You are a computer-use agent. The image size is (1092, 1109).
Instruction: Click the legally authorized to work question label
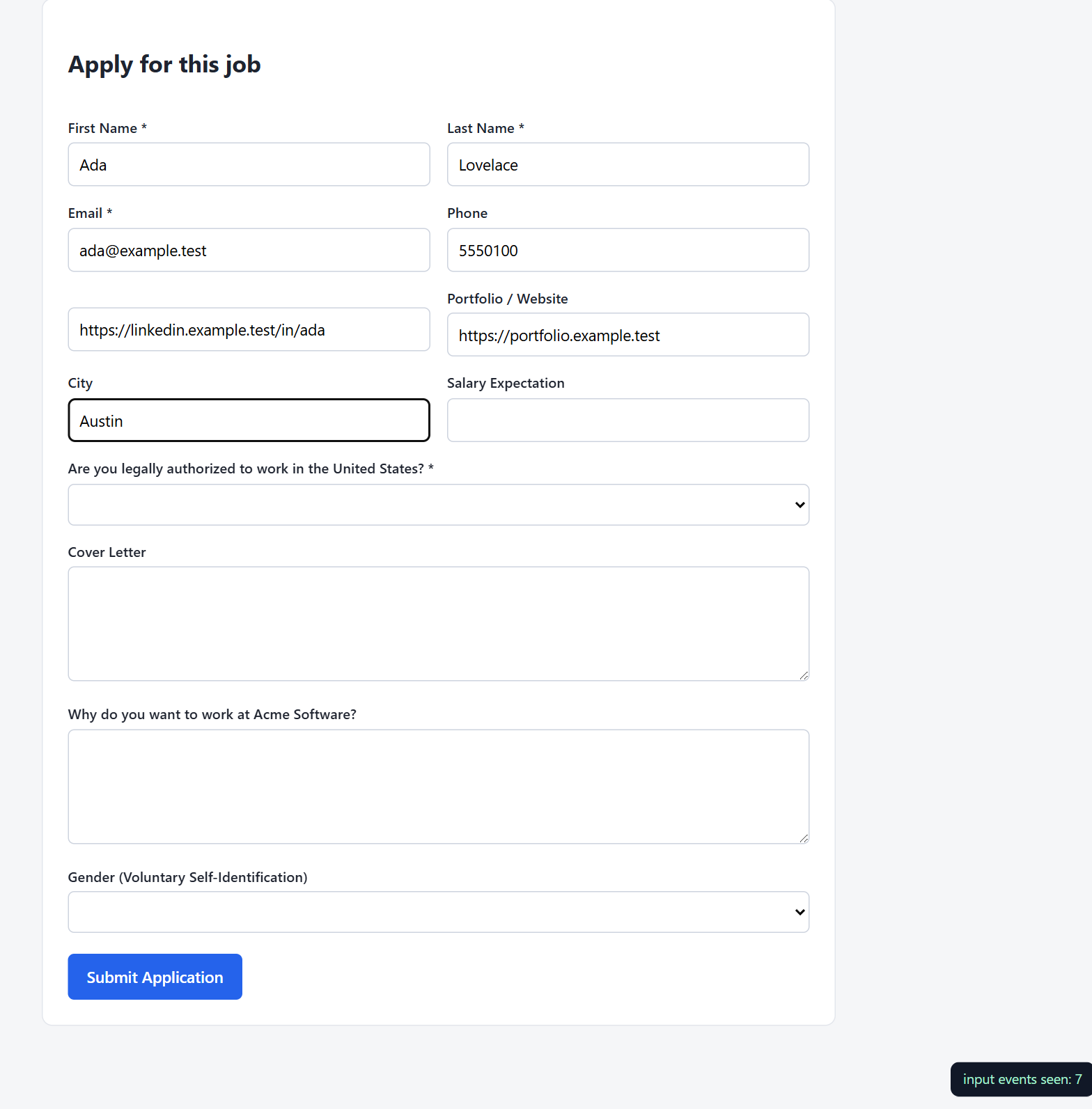(x=251, y=469)
